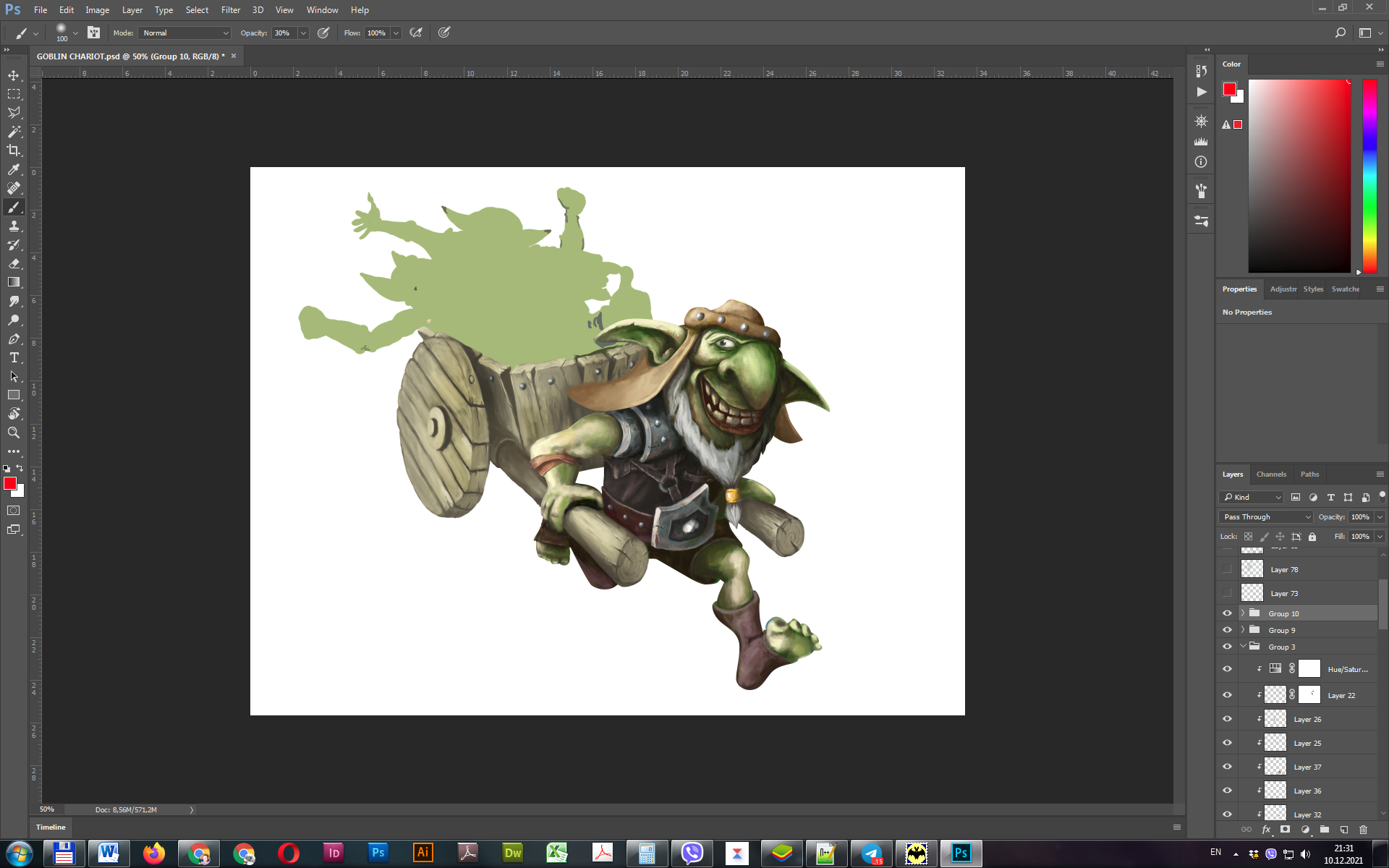Select the Path Selection tool
The width and height of the screenshot is (1389, 868).
coord(14,376)
